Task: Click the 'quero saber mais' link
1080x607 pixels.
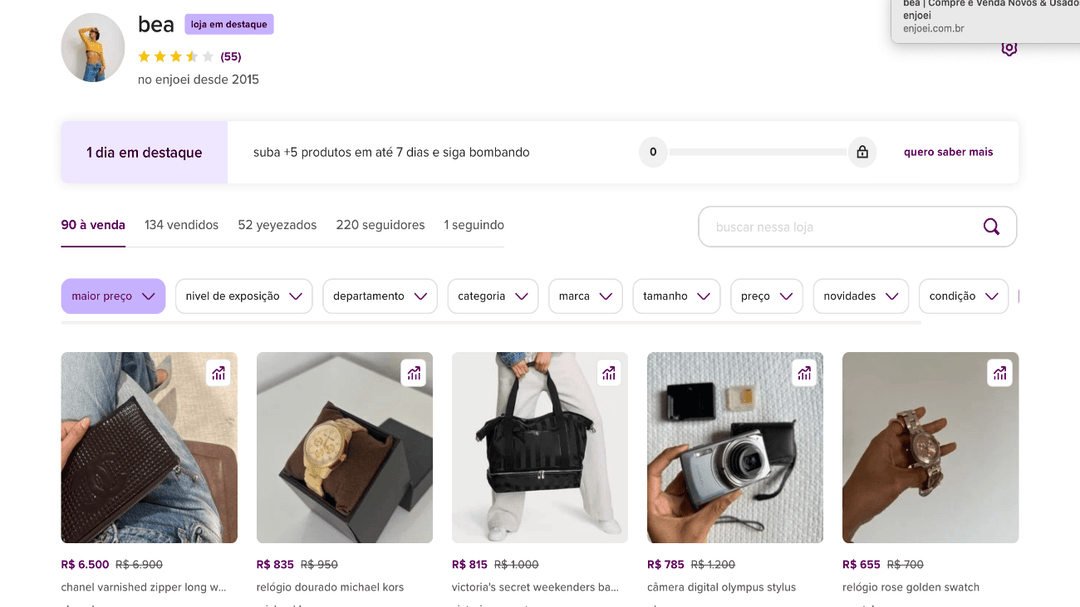Action: point(948,152)
